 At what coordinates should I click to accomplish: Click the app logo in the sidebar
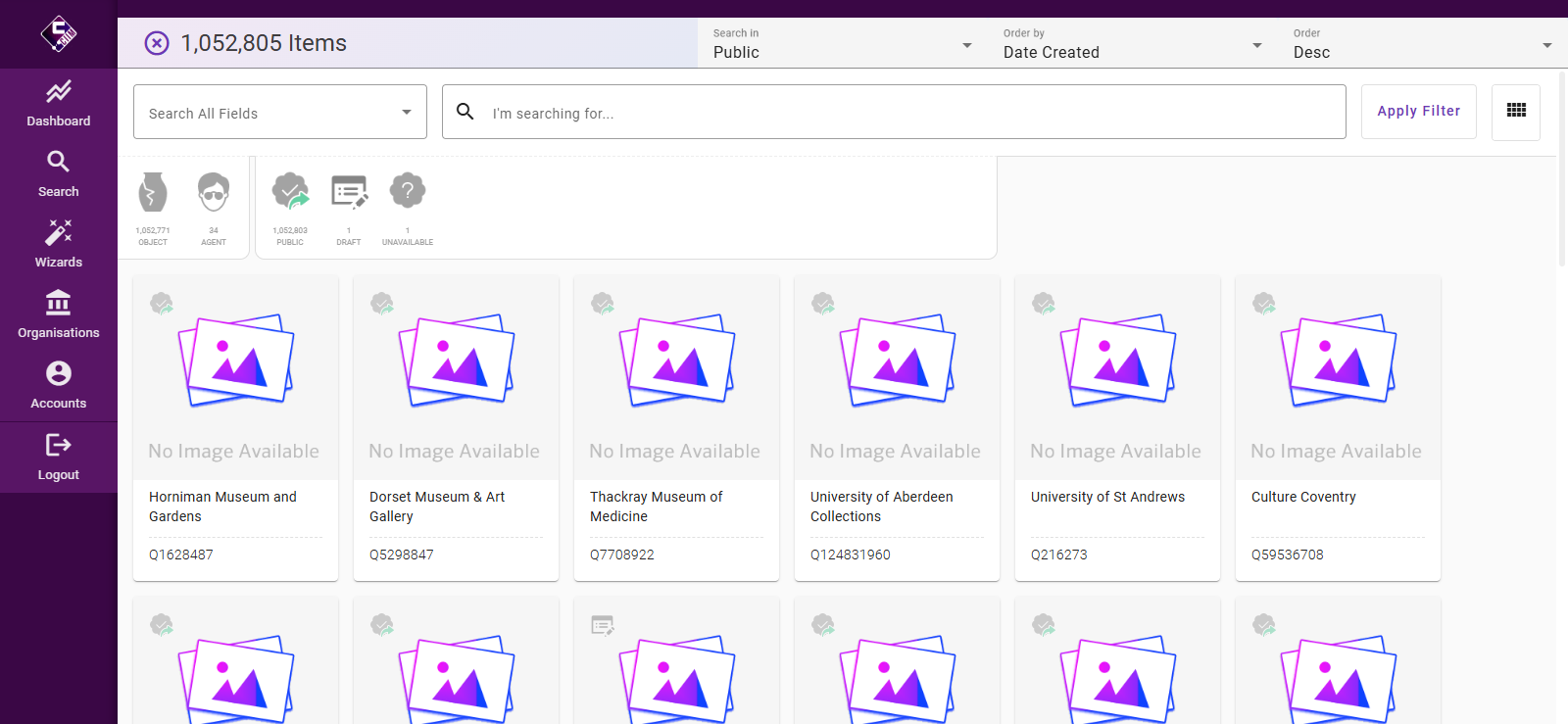pyautogui.click(x=59, y=34)
